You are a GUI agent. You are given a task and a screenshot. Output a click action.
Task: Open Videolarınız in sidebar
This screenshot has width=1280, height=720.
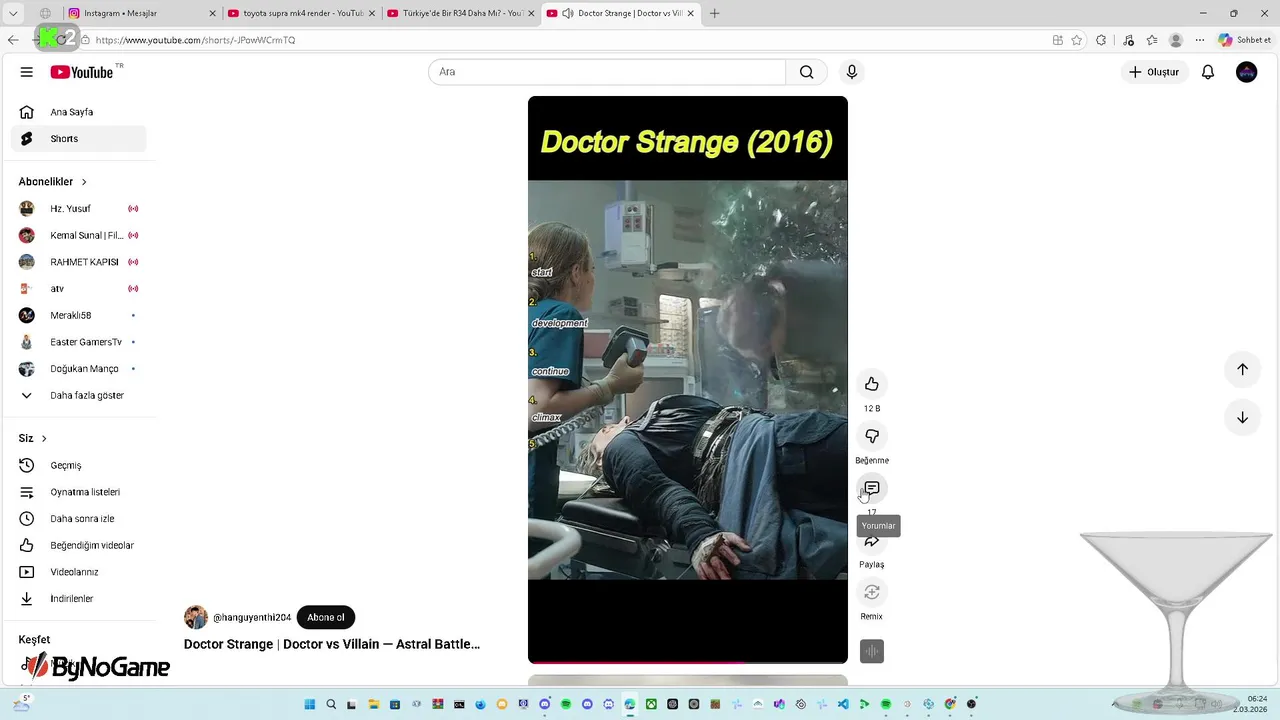pyautogui.click(x=79, y=572)
